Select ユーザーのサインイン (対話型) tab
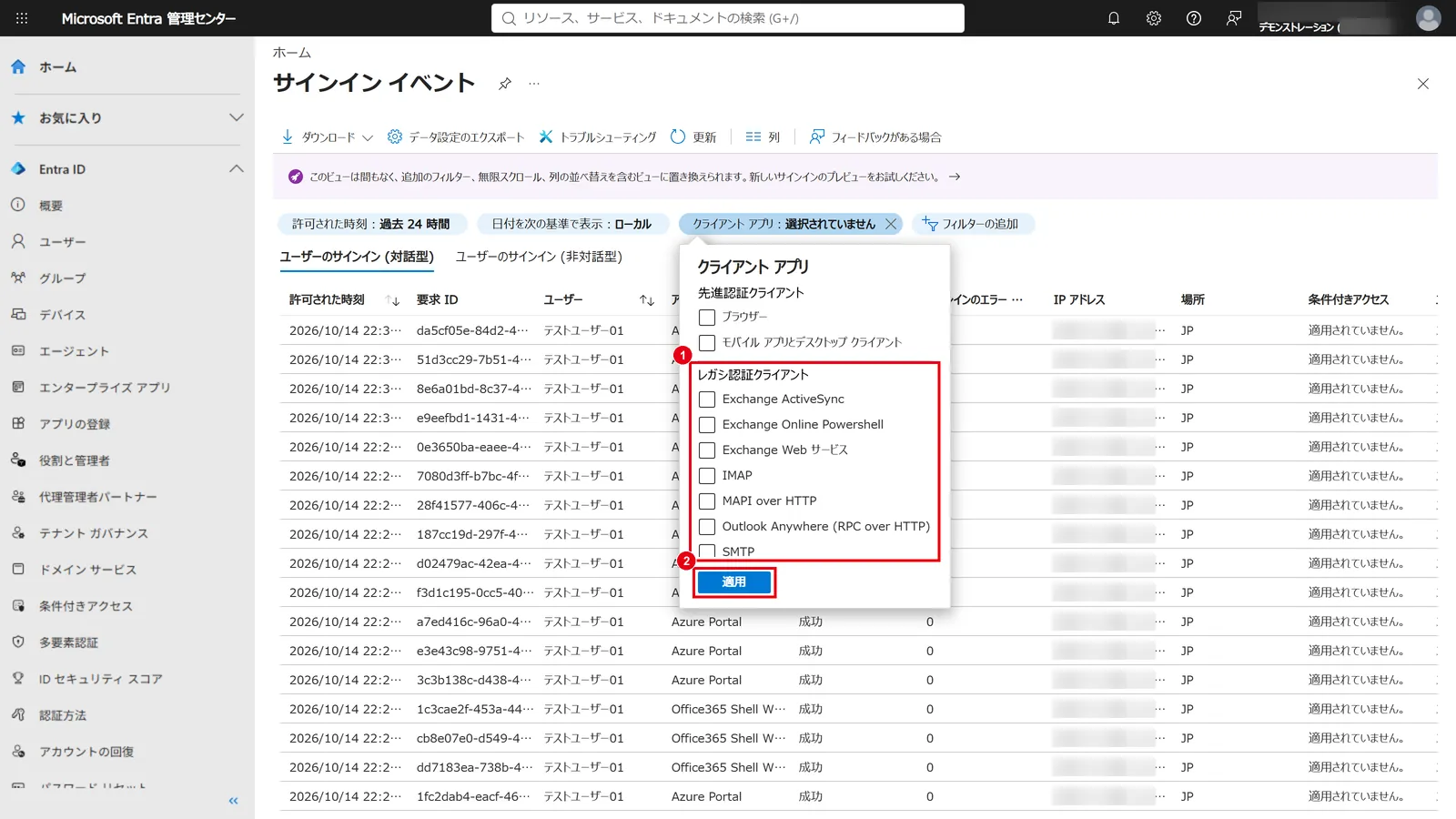 point(357,257)
